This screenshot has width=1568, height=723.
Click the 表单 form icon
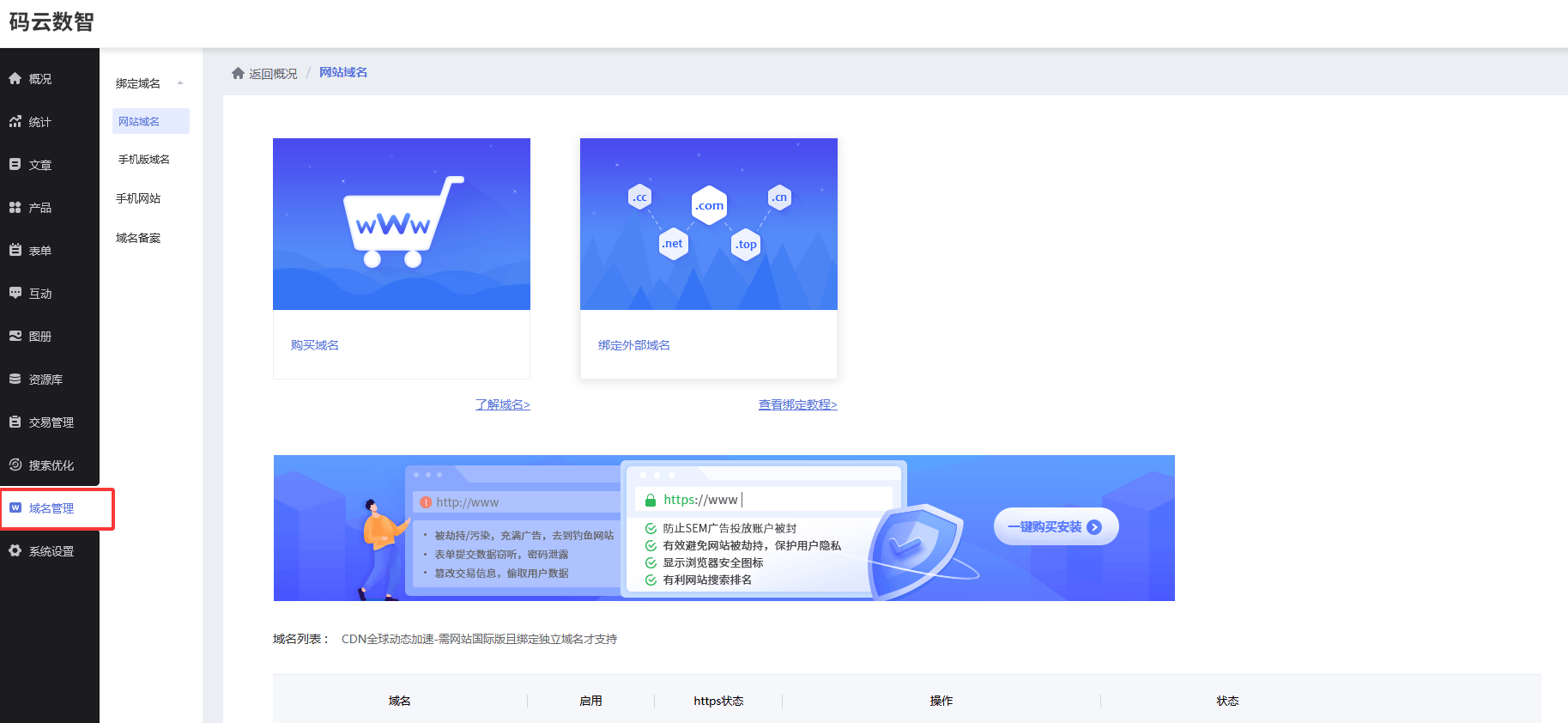(15, 250)
